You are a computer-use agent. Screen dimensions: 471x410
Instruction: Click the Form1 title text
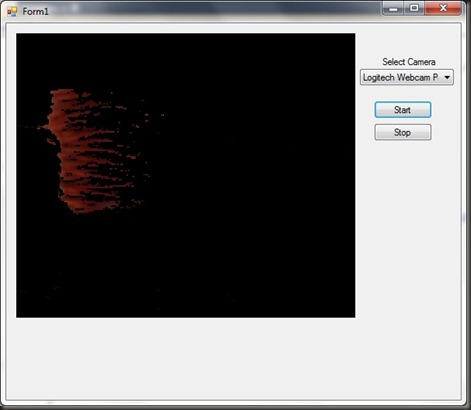(x=35, y=12)
